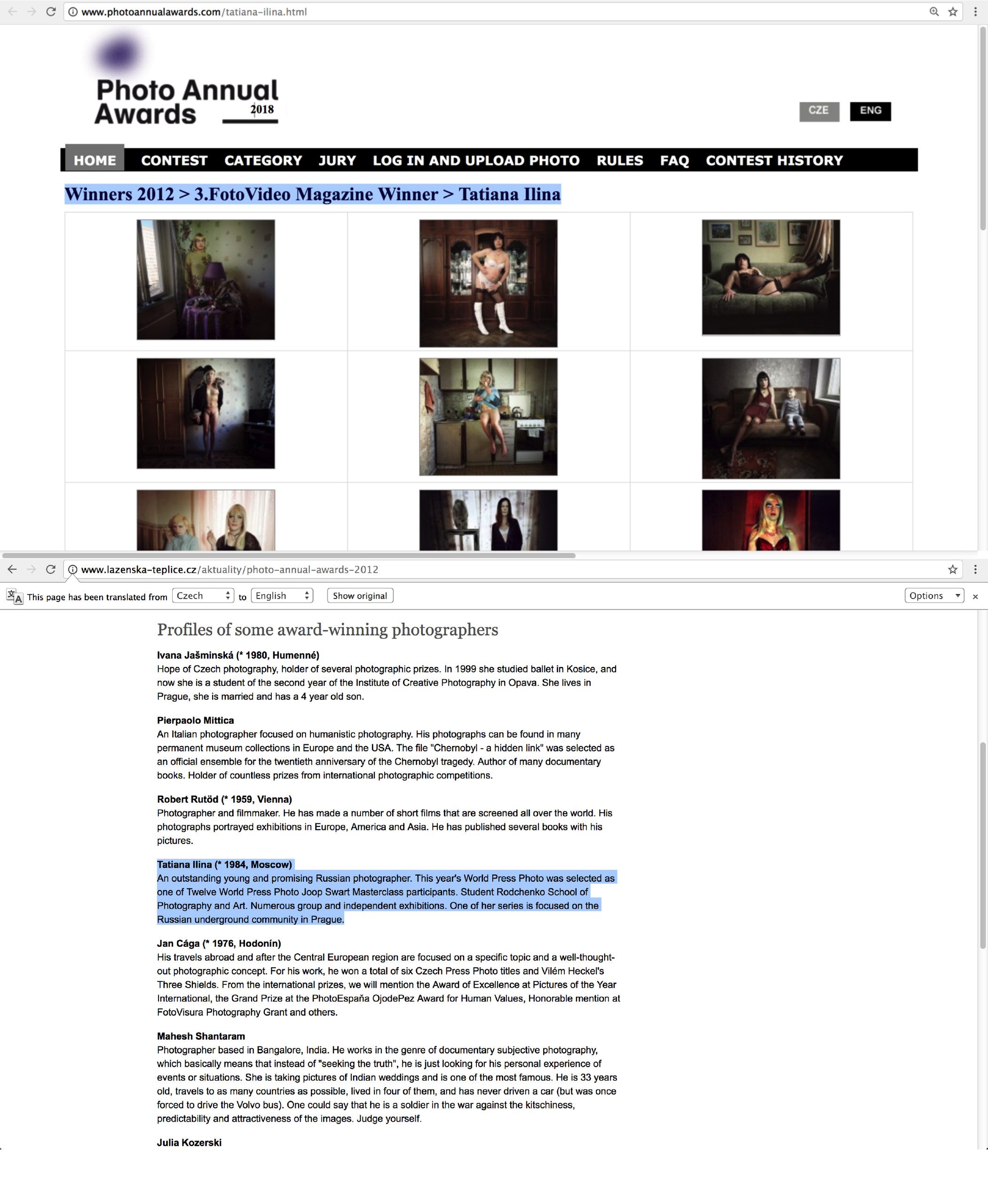Click the name Ivana Jašminská (* 1980, Humenné)
This screenshot has height=1204, width=988.
pyautogui.click(x=238, y=655)
